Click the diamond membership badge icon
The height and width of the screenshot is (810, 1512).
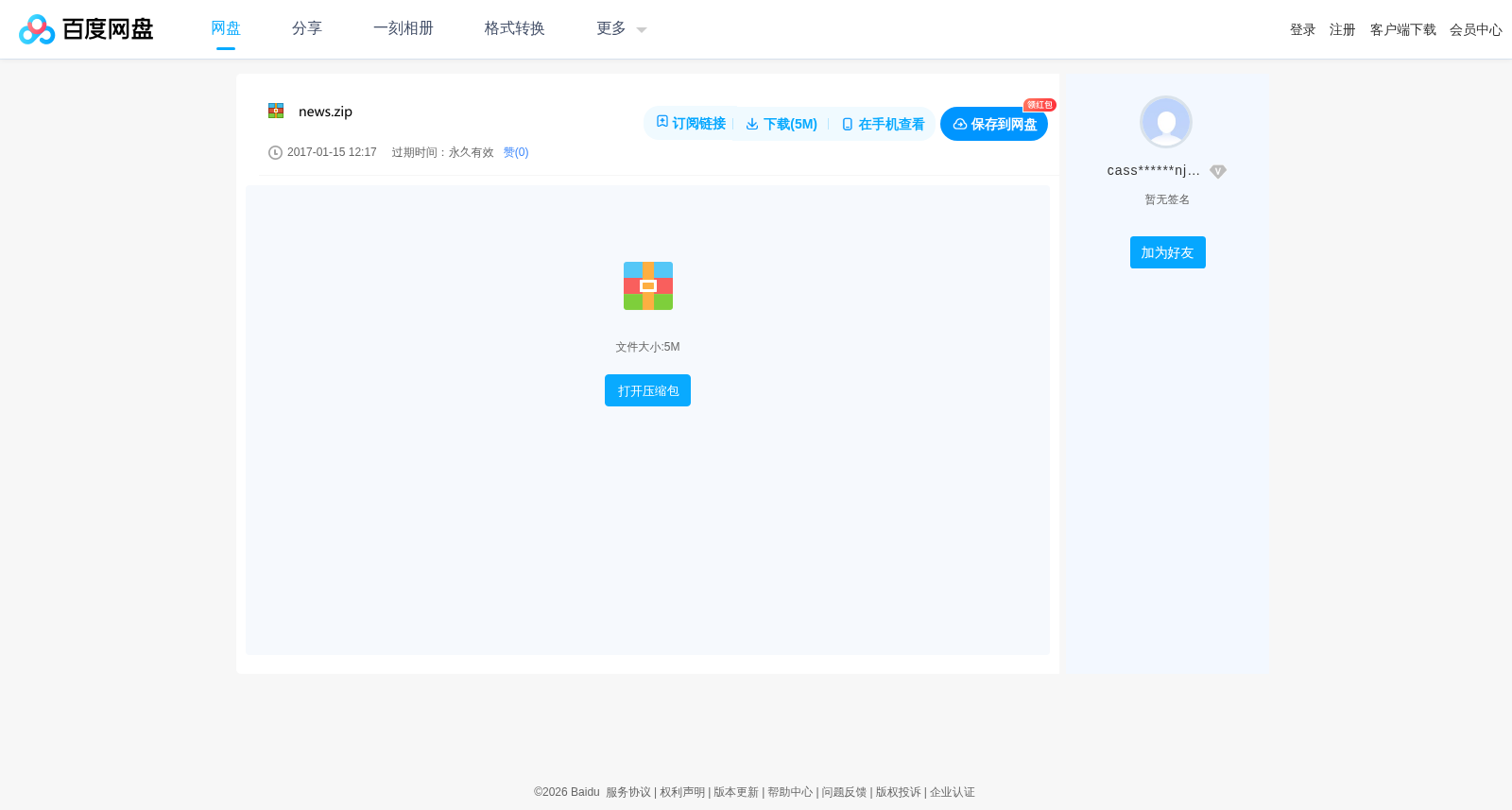click(1218, 171)
